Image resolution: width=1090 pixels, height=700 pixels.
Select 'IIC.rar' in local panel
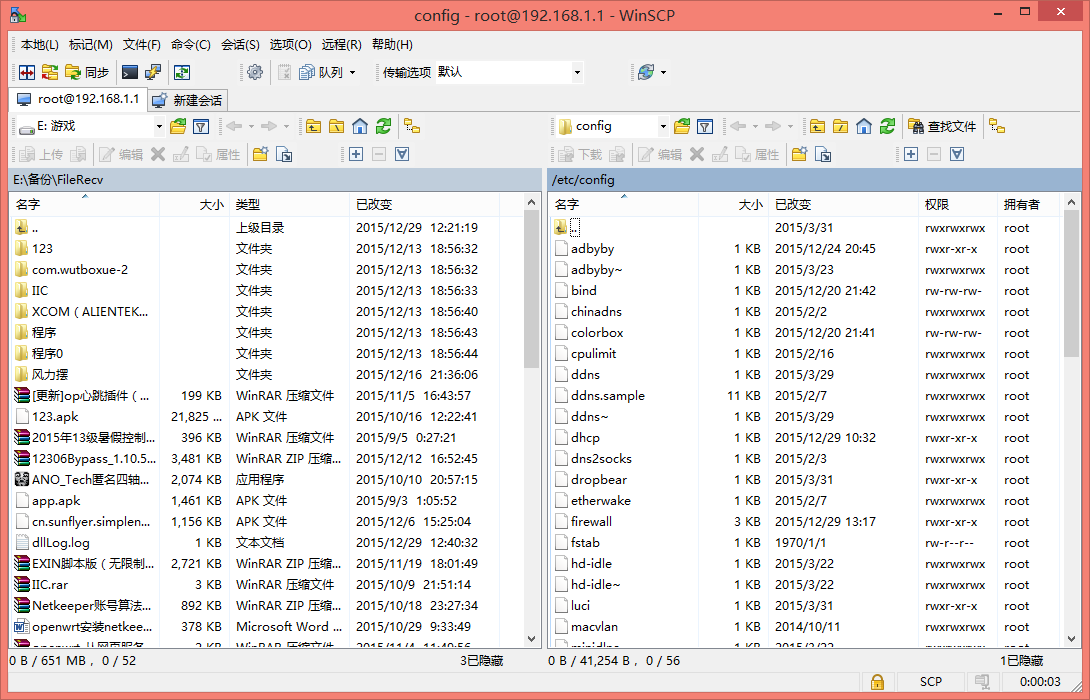click(x=49, y=585)
